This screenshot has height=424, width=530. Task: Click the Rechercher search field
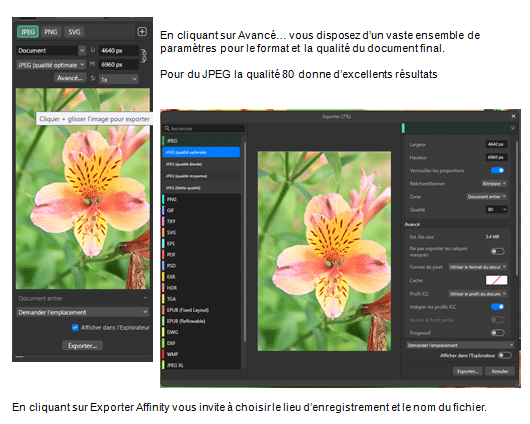(204, 128)
